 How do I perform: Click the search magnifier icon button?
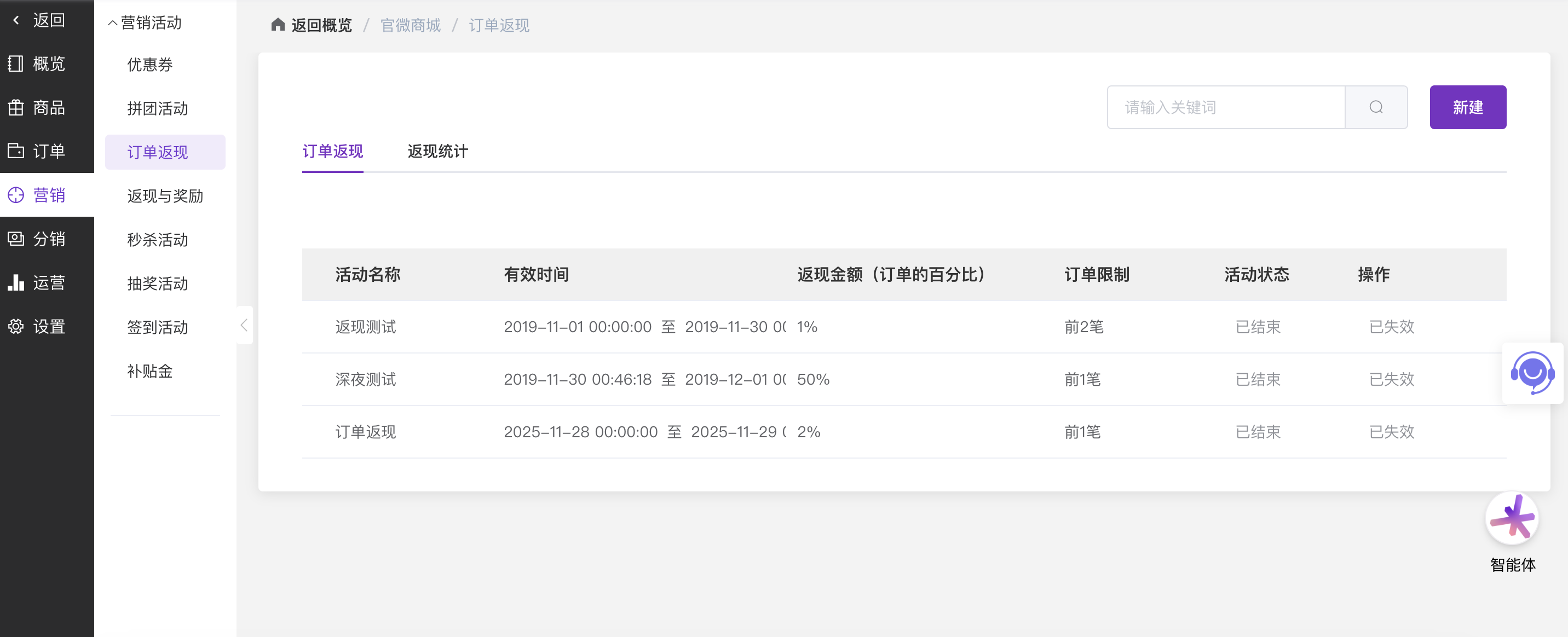click(1376, 107)
